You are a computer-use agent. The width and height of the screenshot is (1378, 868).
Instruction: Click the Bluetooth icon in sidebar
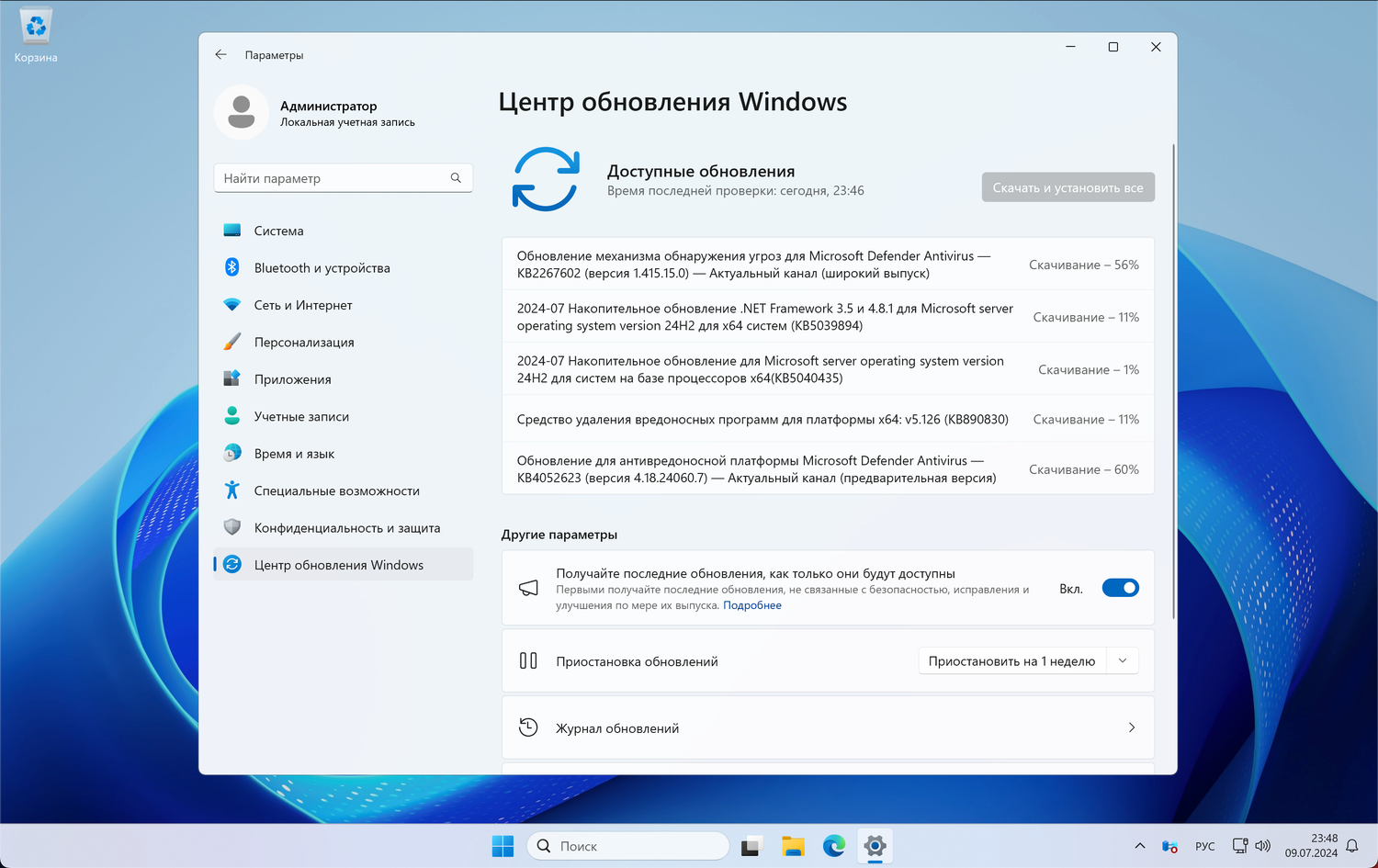tap(232, 267)
